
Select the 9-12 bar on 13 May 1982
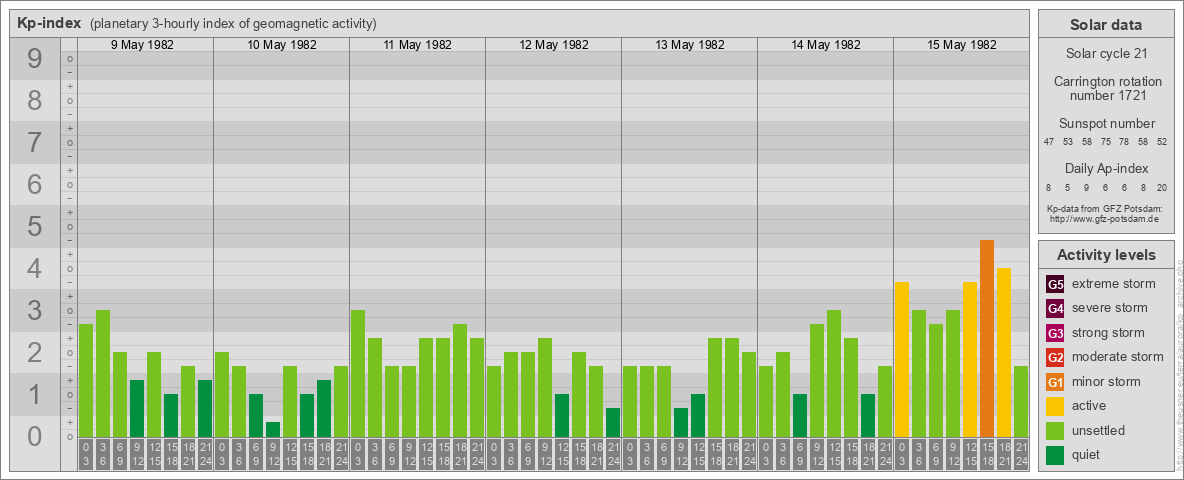click(681, 422)
